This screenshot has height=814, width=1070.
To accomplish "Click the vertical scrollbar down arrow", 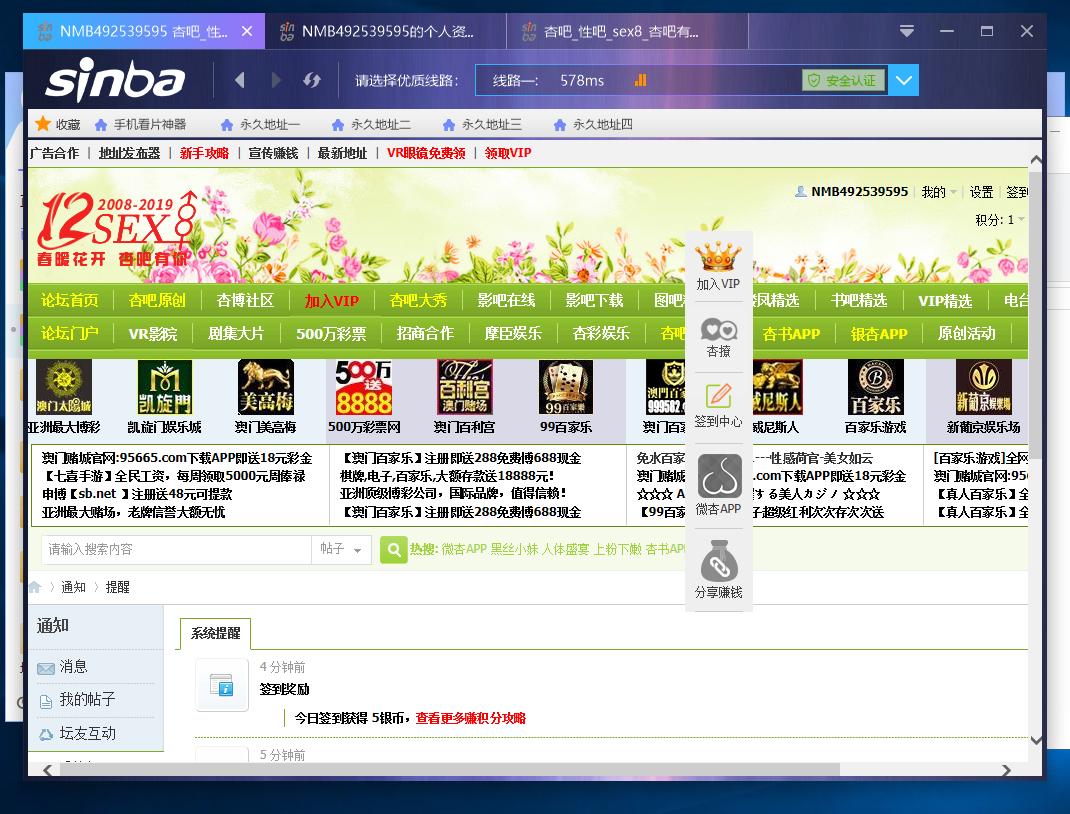I will point(1035,740).
